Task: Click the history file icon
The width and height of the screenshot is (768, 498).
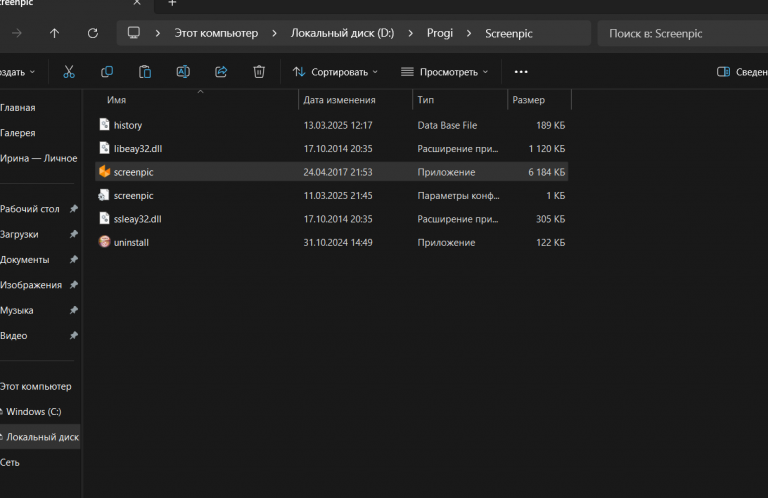Action: 104,124
